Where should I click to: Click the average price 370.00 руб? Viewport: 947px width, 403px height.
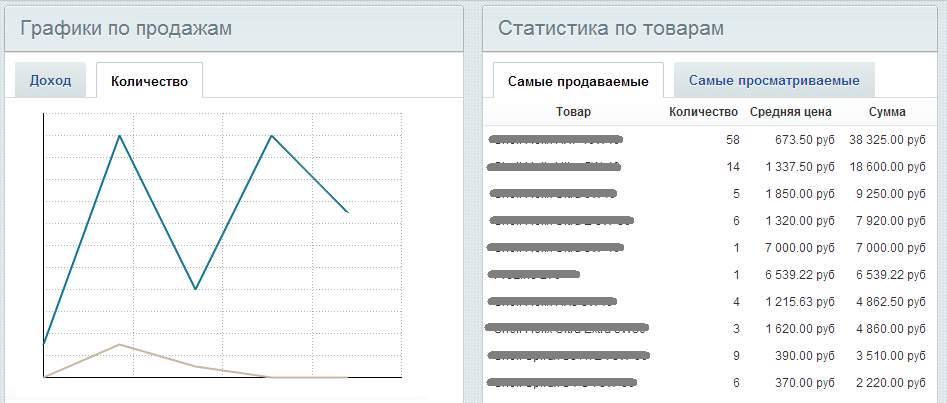(805, 382)
